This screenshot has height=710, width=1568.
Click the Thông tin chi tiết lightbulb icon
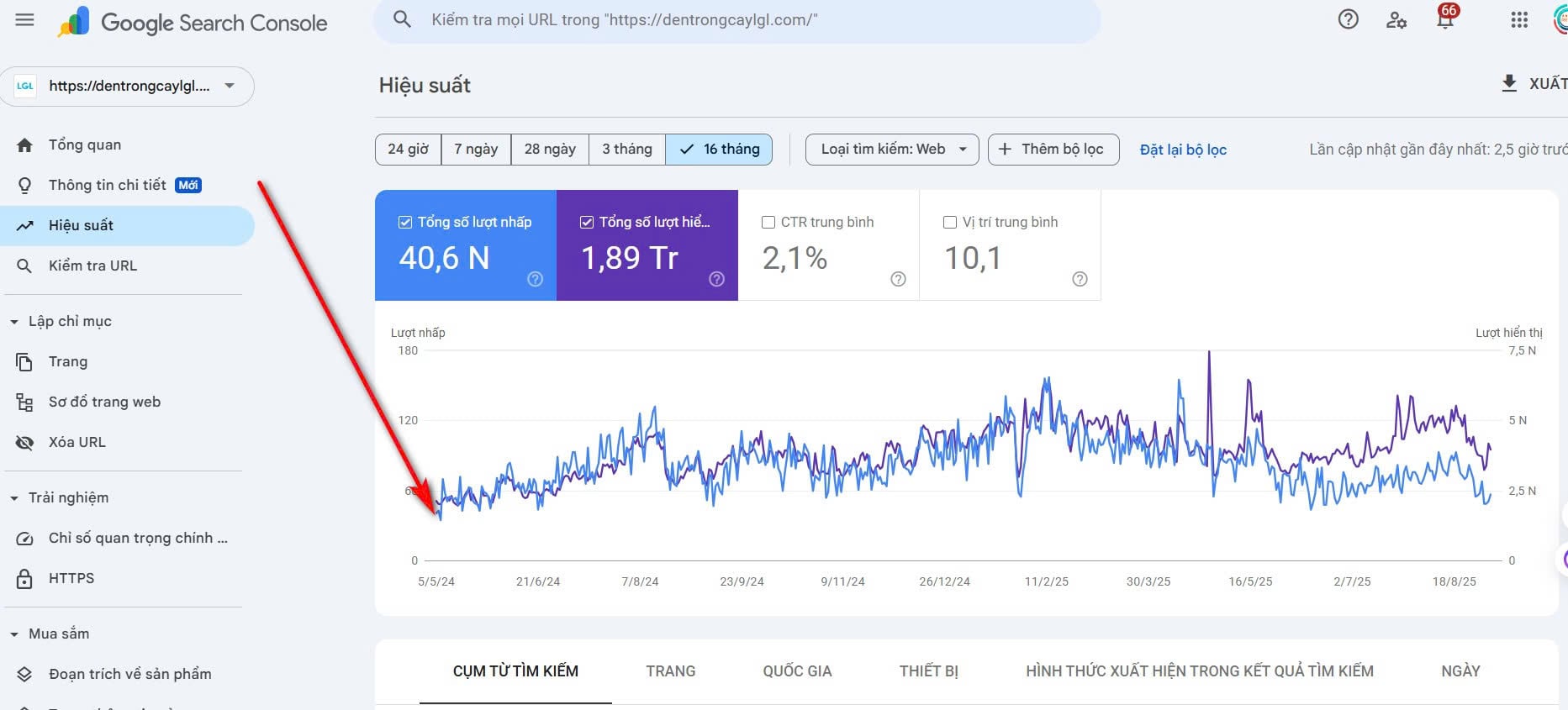(25, 186)
